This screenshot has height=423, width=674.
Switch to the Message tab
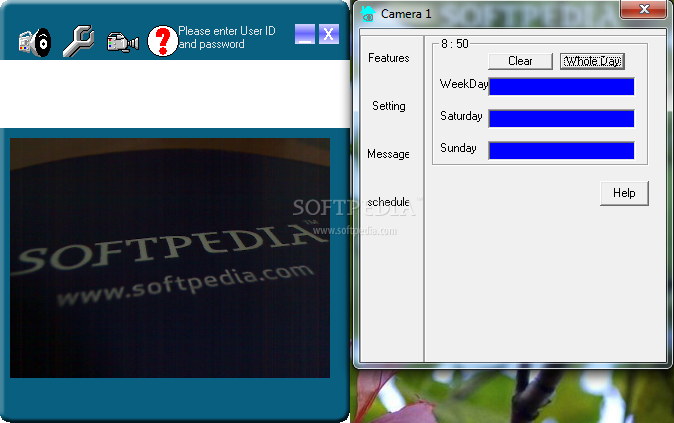[388, 154]
